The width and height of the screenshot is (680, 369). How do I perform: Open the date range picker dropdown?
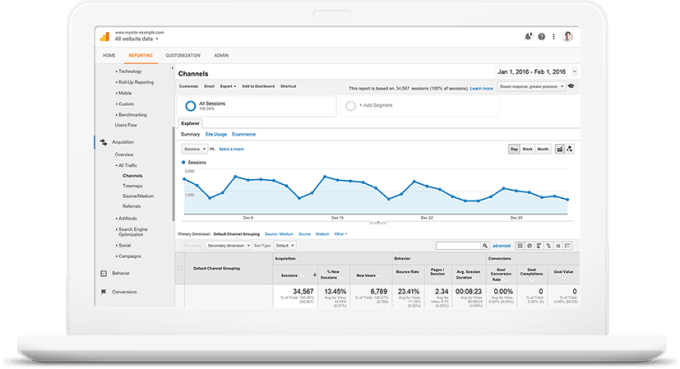537,72
